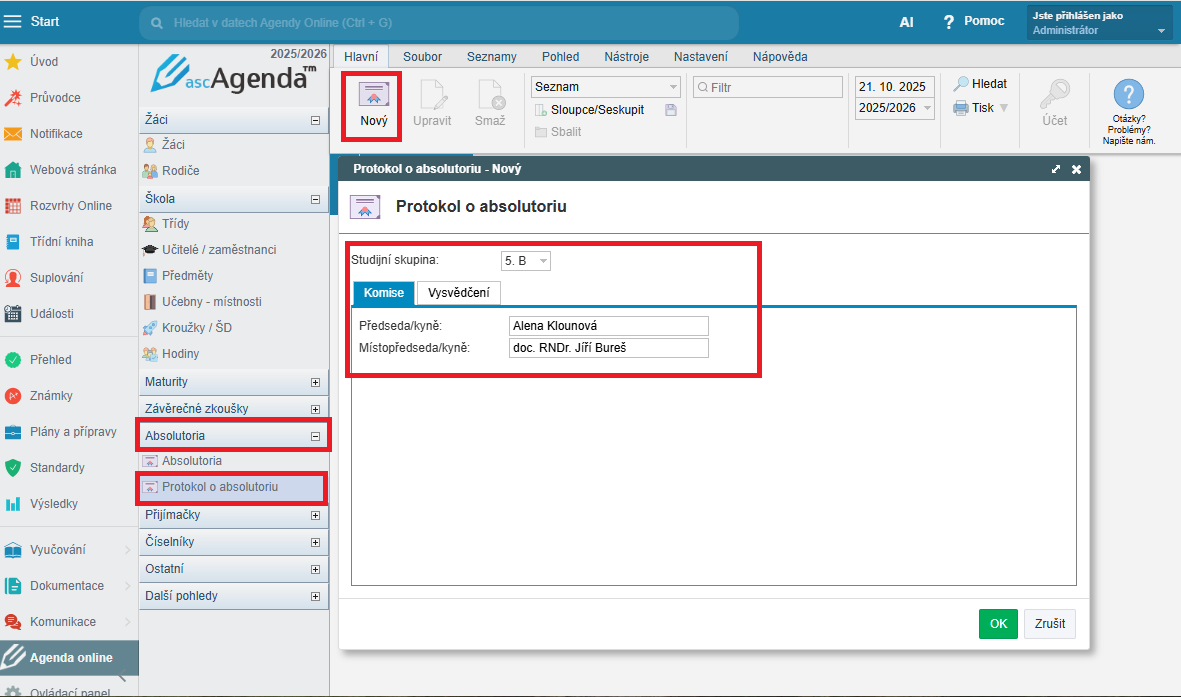This screenshot has width=1181, height=697.
Task: Collapse the Absolutoria section
Action: tap(316, 436)
